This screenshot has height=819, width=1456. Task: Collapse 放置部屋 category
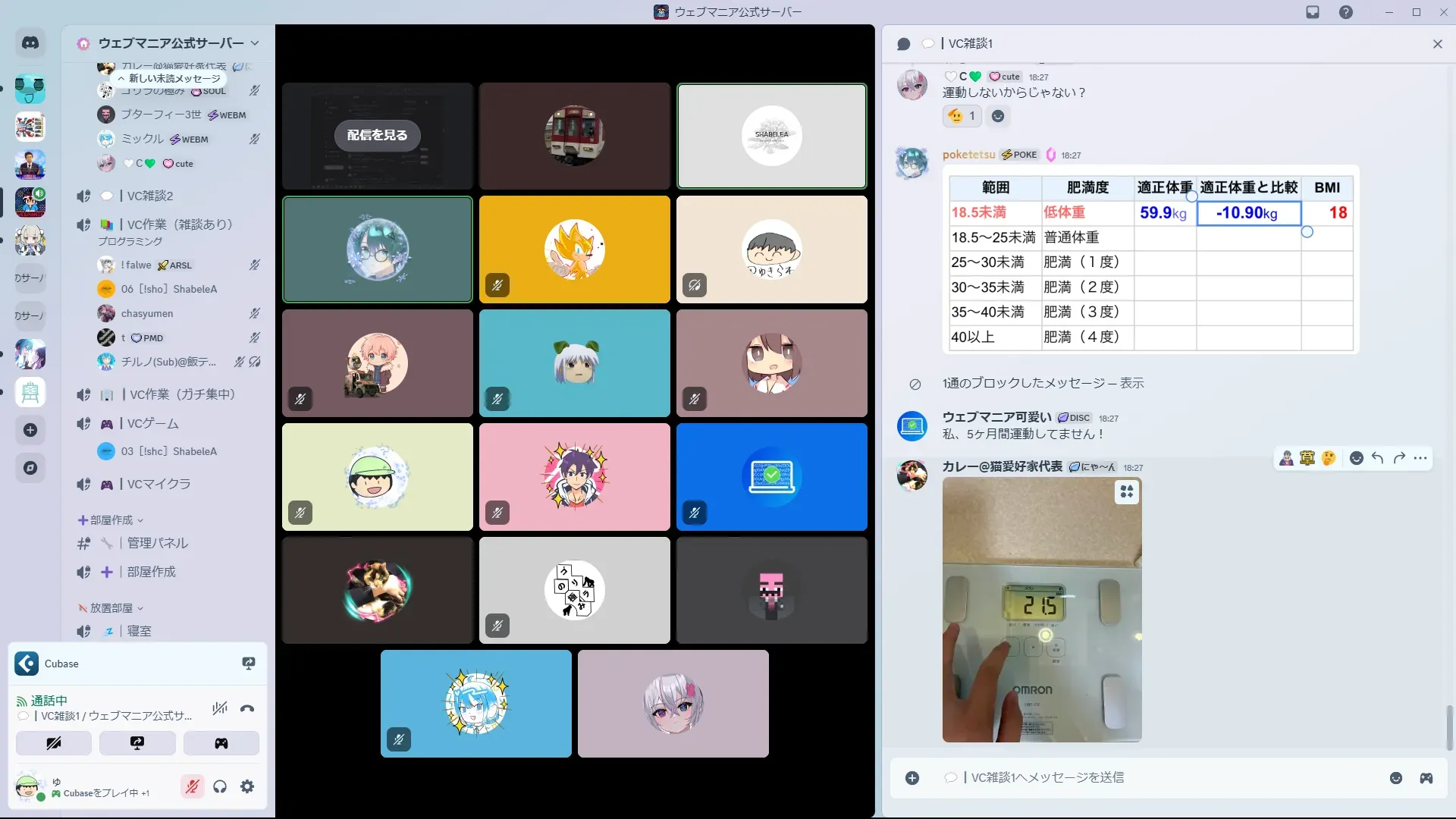[x=111, y=608]
